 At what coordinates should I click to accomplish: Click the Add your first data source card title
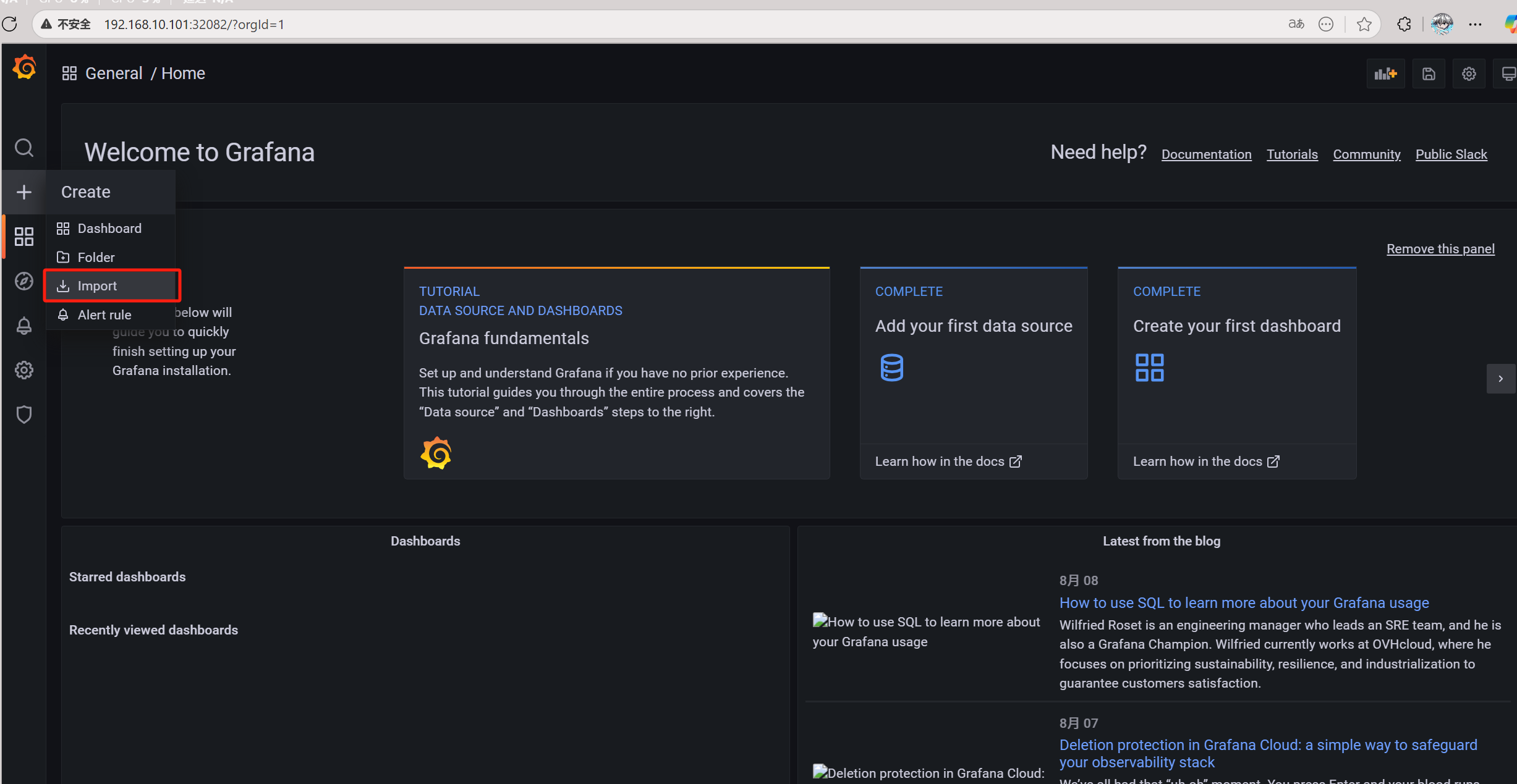click(x=974, y=326)
